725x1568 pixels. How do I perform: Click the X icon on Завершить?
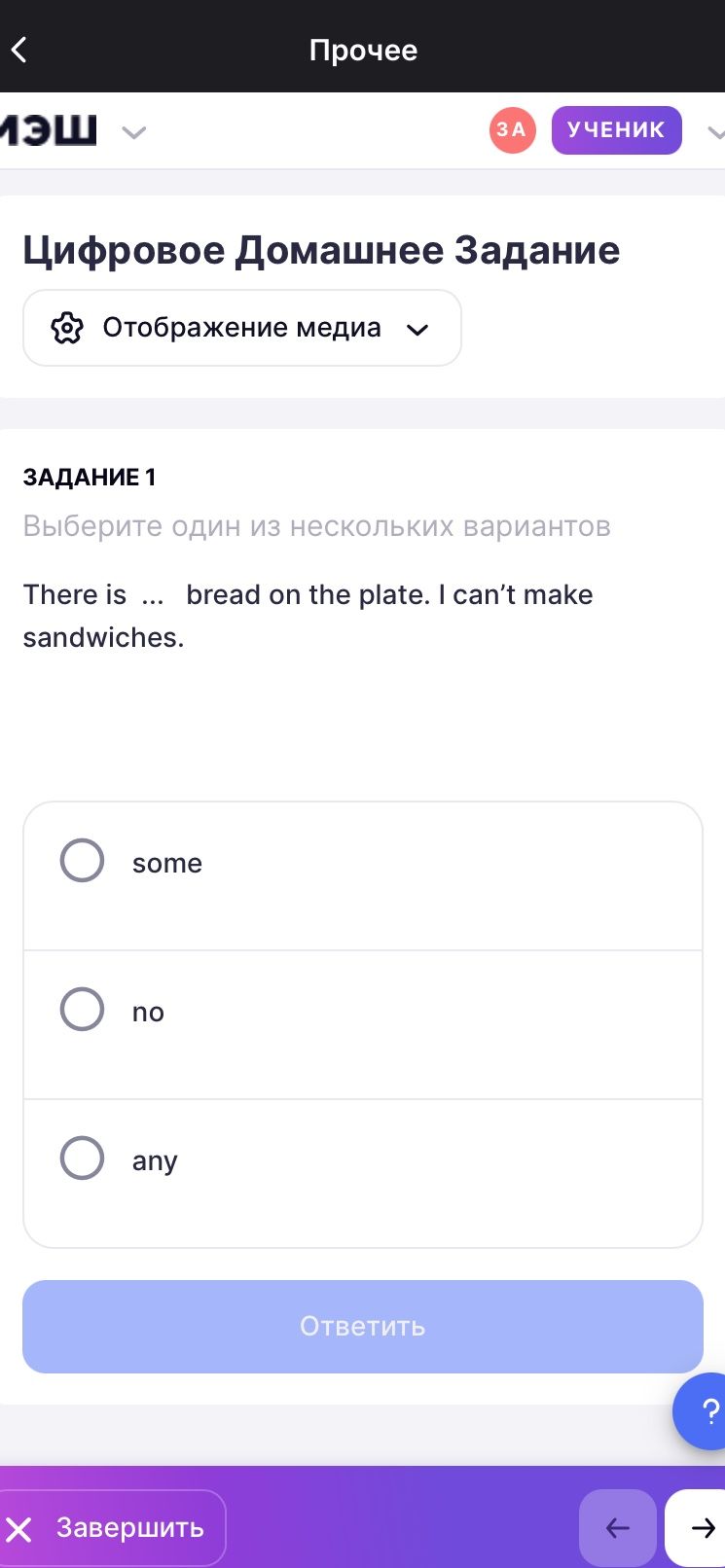19,1529
